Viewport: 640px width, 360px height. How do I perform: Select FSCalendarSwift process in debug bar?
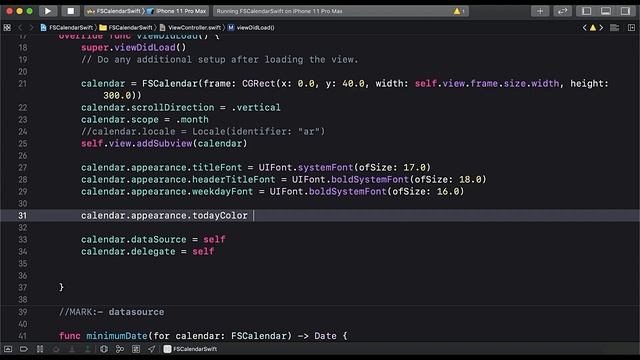(190, 349)
